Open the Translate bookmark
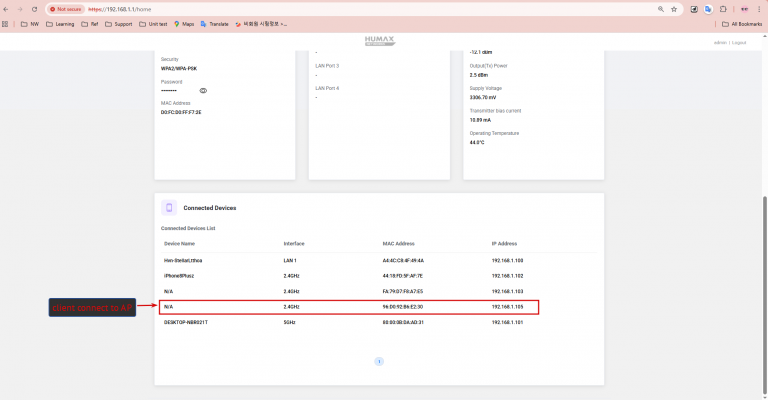 point(215,24)
